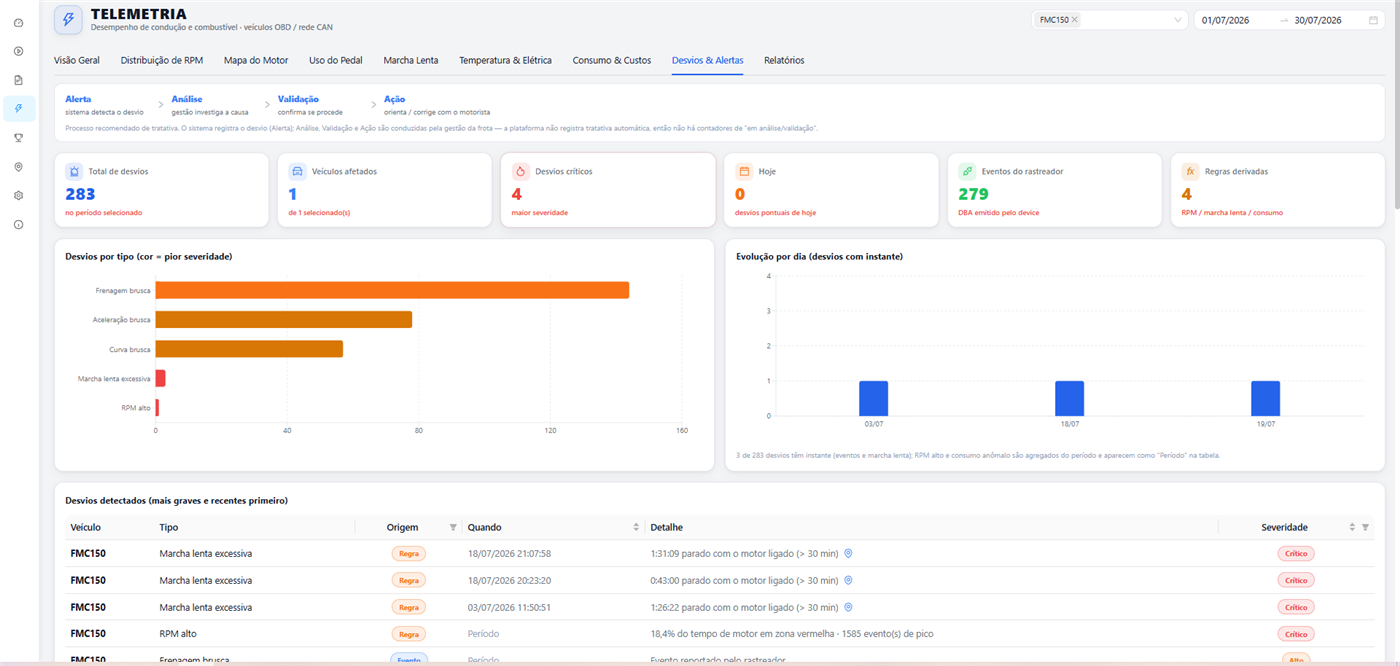The width and height of the screenshot is (1400, 666).
Task: Open the info circle icon in sidebar
Action: (x=18, y=225)
